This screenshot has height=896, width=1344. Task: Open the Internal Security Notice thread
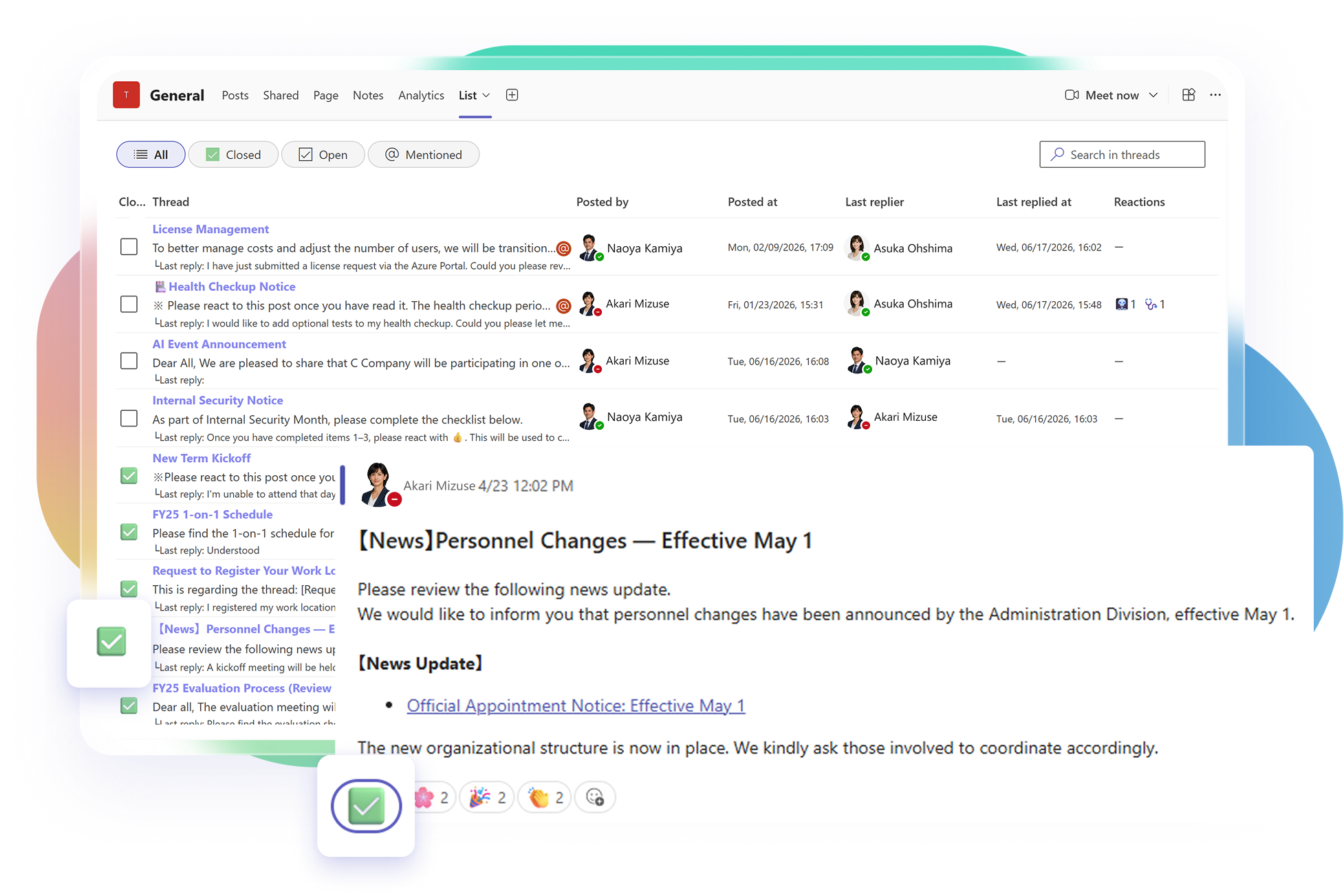click(x=217, y=401)
